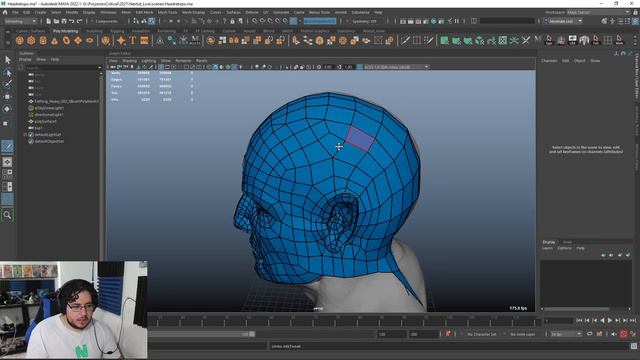Expand the defaultLightSet node in the Outliner

click(x=25, y=134)
